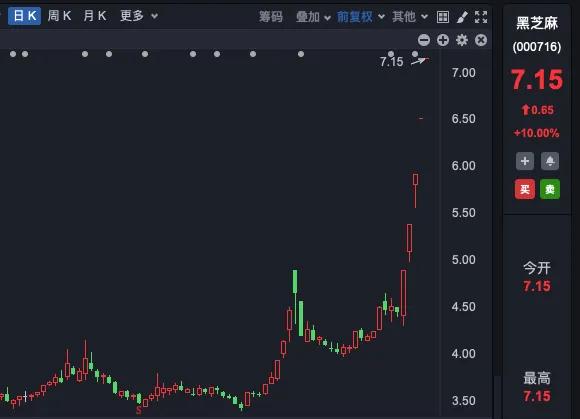Set a price alert with bell icon
Image resolution: width=580 pixels, height=419 pixels.
click(550, 161)
